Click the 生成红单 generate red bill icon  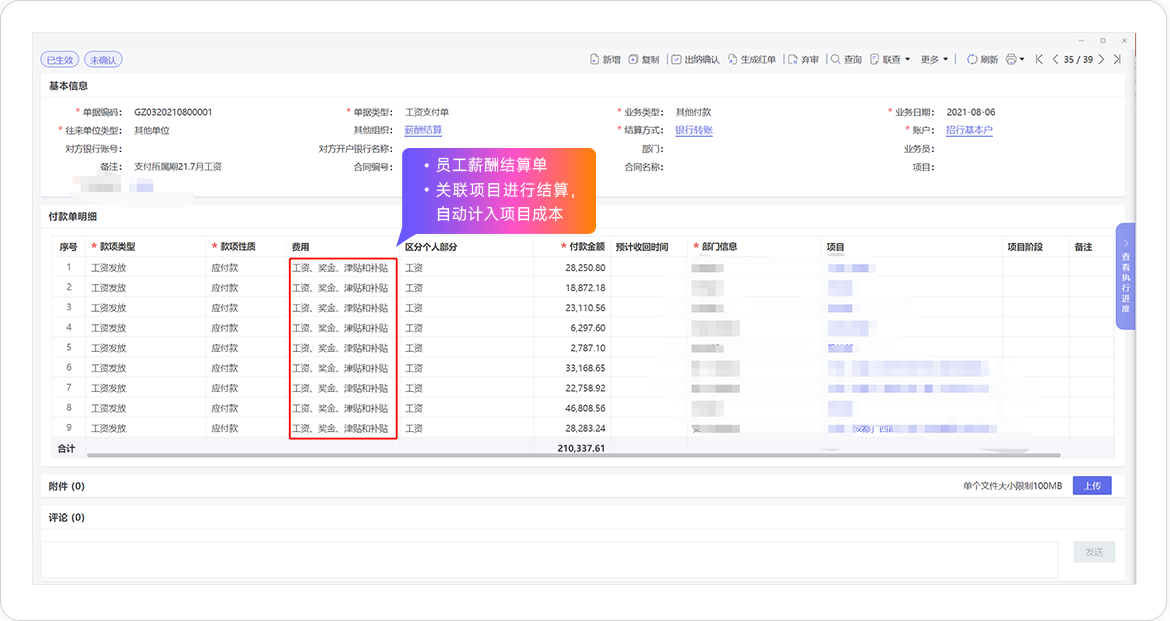733,60
